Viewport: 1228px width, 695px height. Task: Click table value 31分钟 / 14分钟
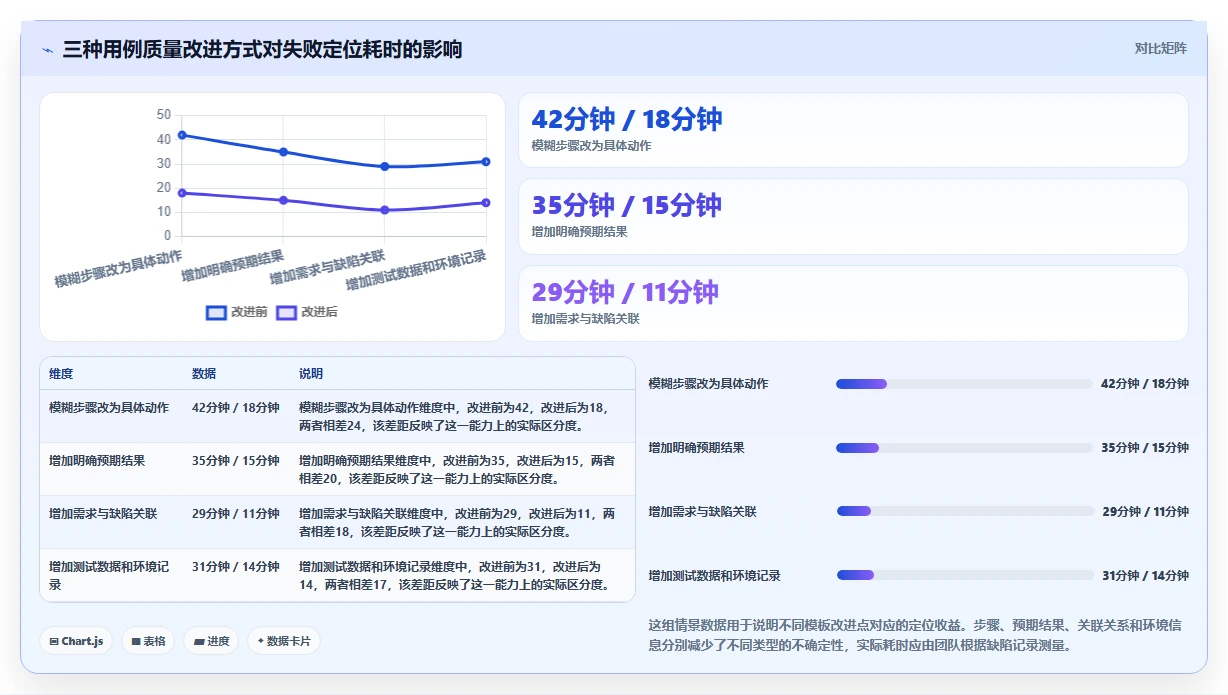tap(236, 567)
